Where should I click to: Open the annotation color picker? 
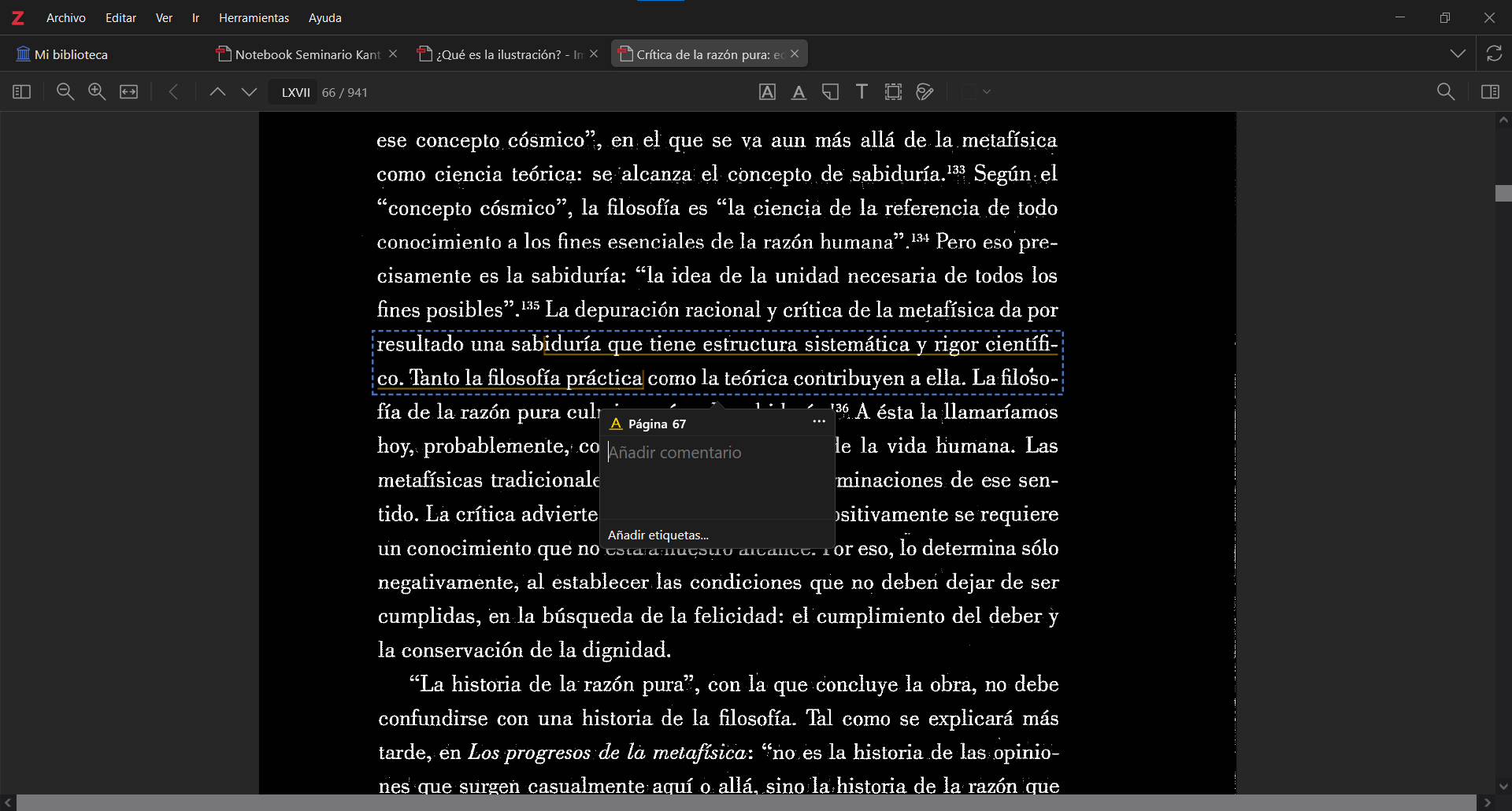(976, 92)
